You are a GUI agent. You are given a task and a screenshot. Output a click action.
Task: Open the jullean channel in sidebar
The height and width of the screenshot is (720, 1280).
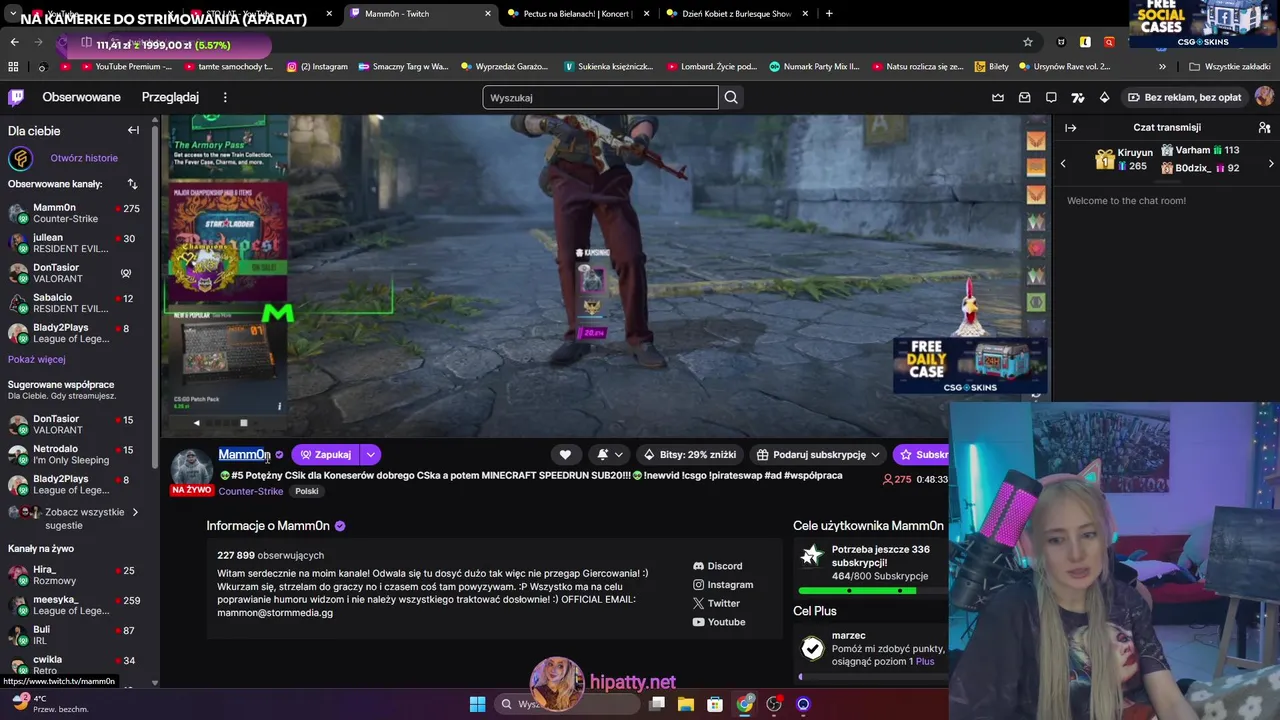pos(76,243)
